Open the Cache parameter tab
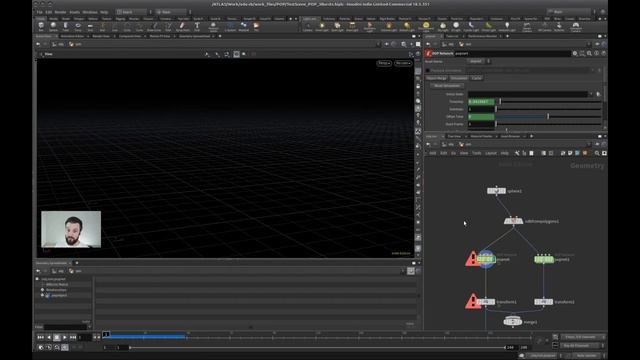Screen dimensions: 640x360 (476, 78)
